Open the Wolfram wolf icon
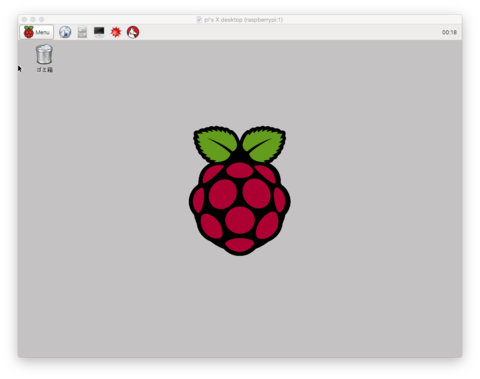 coord(133,32)
